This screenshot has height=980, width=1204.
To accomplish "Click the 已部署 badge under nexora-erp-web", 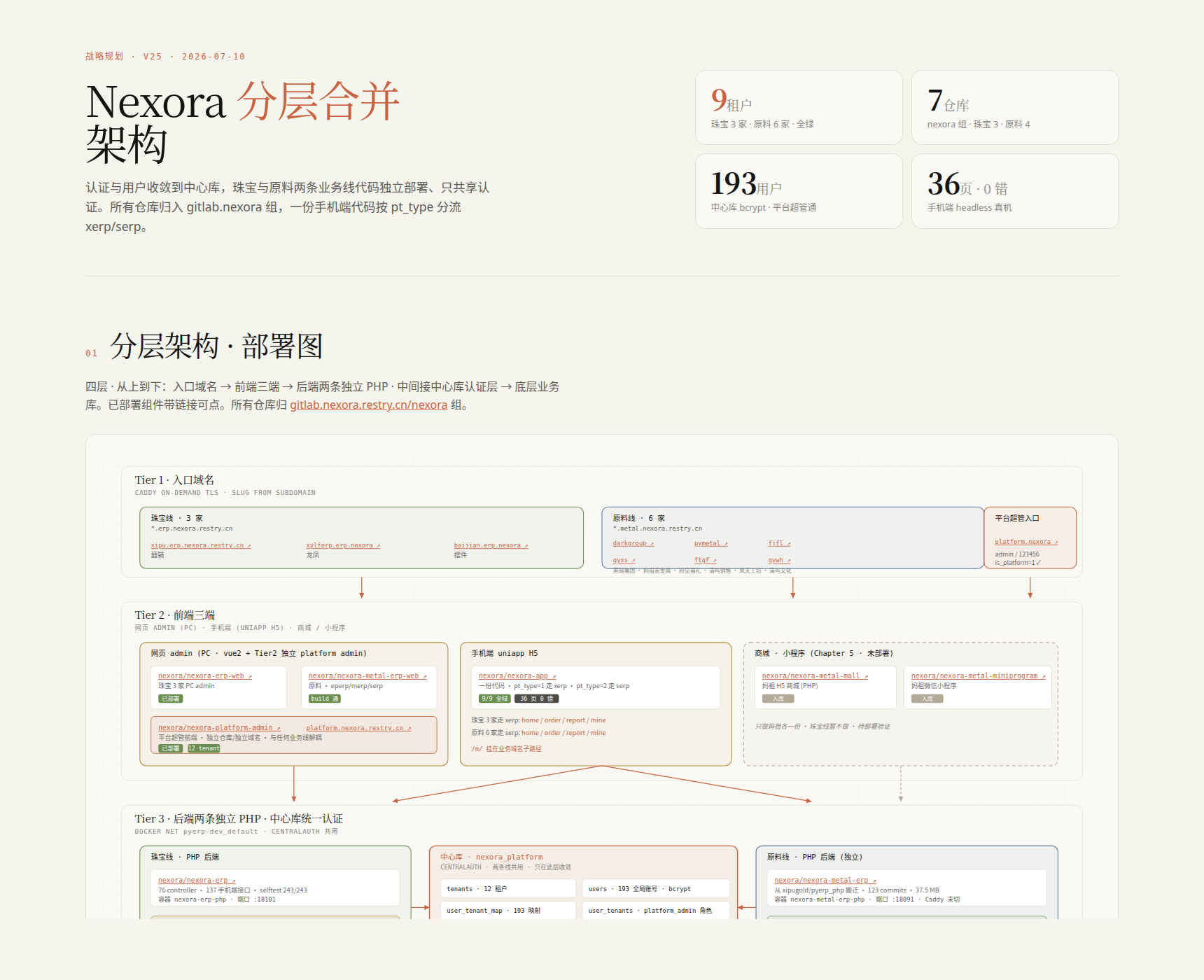I will click(171, 699).
